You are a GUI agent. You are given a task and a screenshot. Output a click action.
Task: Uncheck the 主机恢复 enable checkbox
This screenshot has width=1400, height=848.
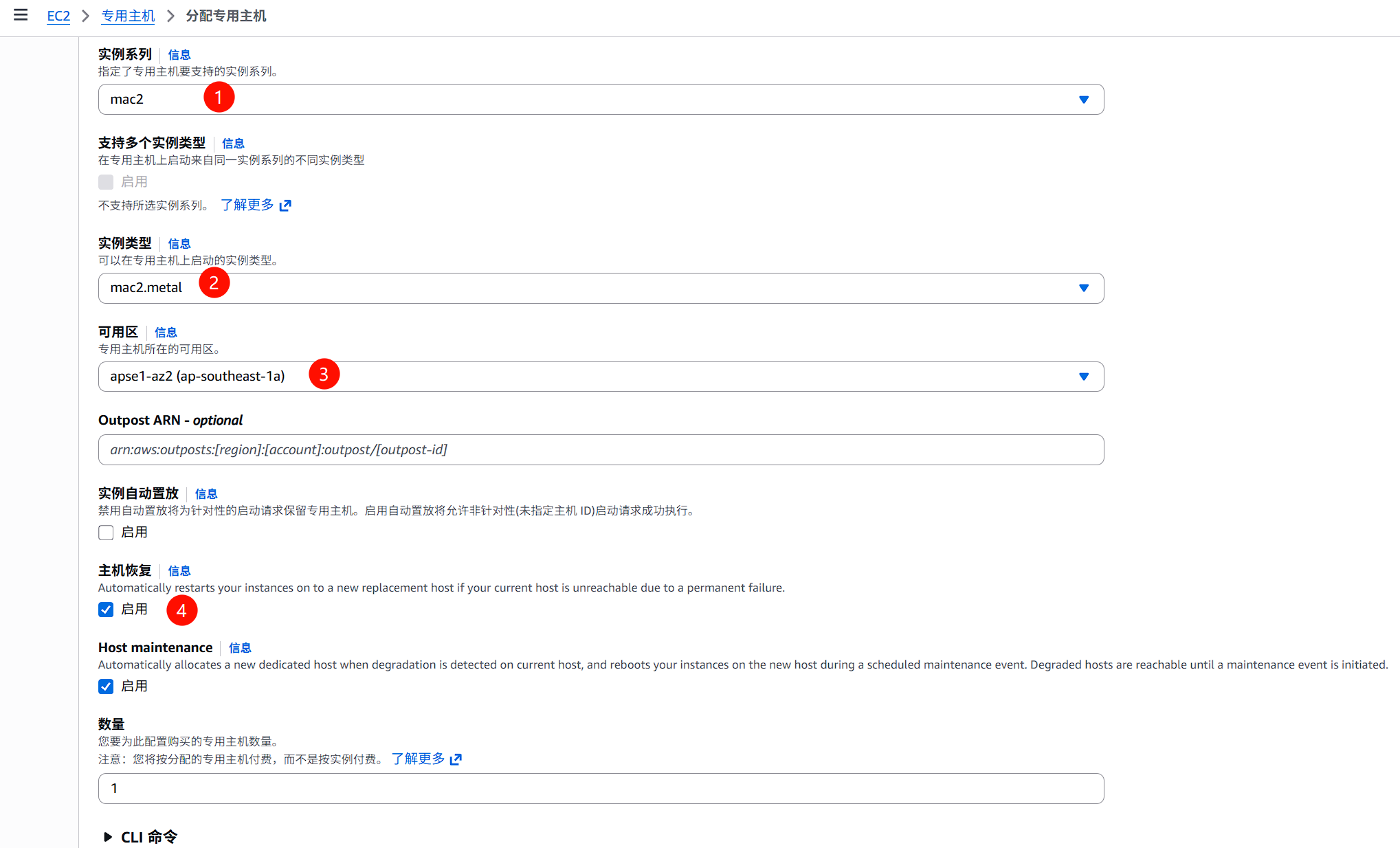[106, 610]
